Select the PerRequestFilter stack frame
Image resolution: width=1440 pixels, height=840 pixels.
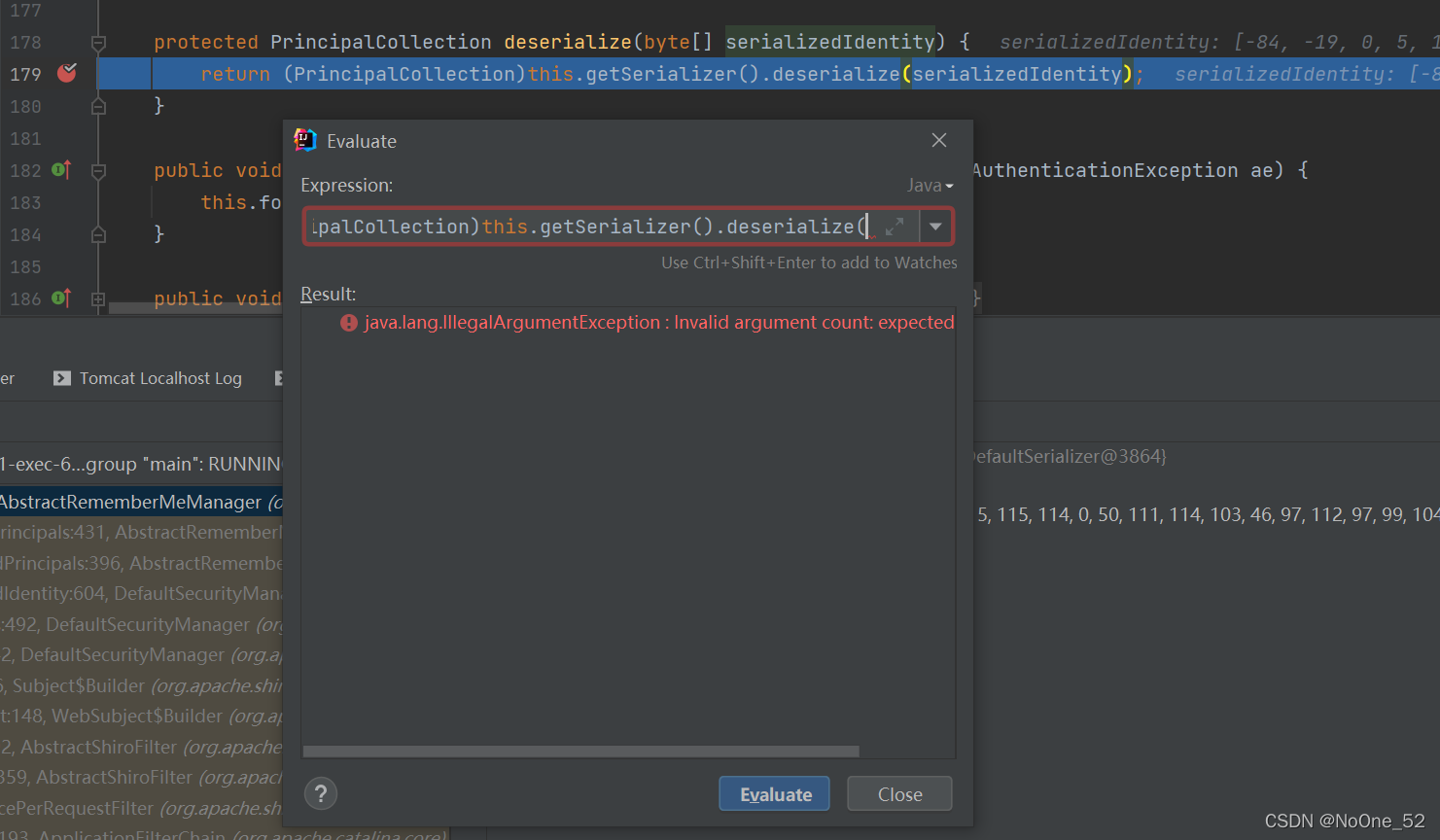141,808
